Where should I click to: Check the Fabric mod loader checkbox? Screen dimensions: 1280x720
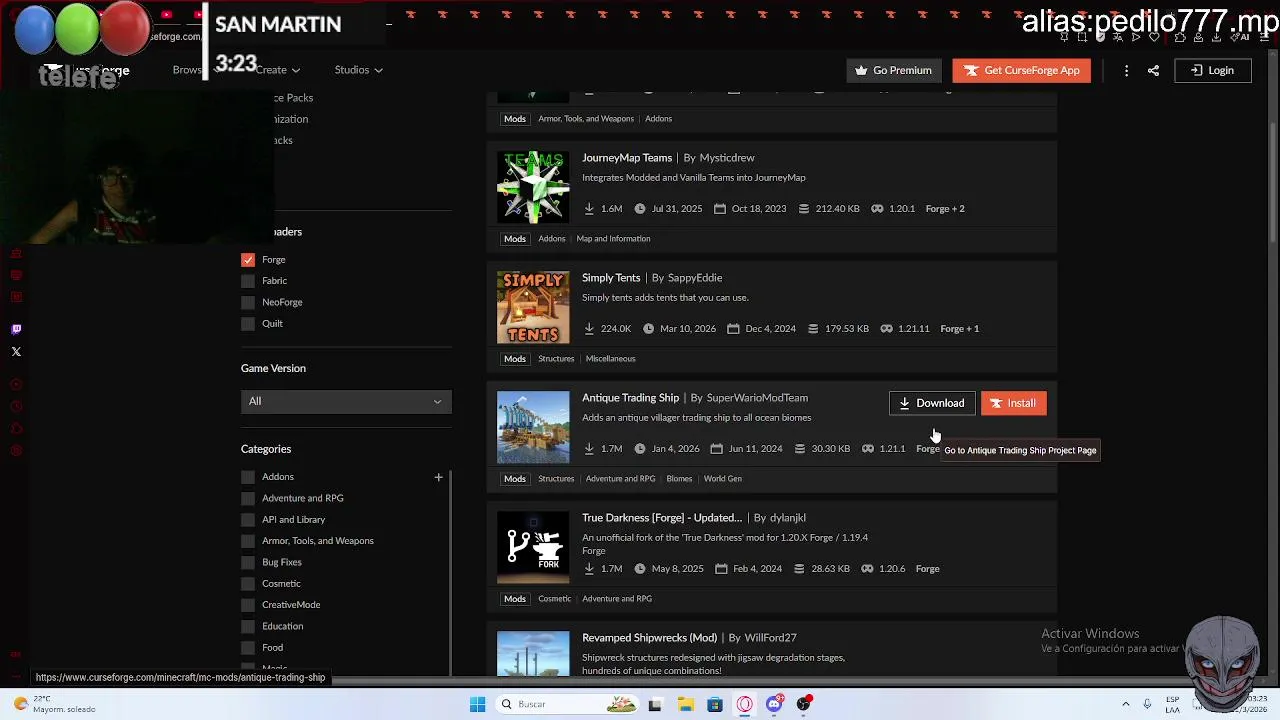coord(248,281)
